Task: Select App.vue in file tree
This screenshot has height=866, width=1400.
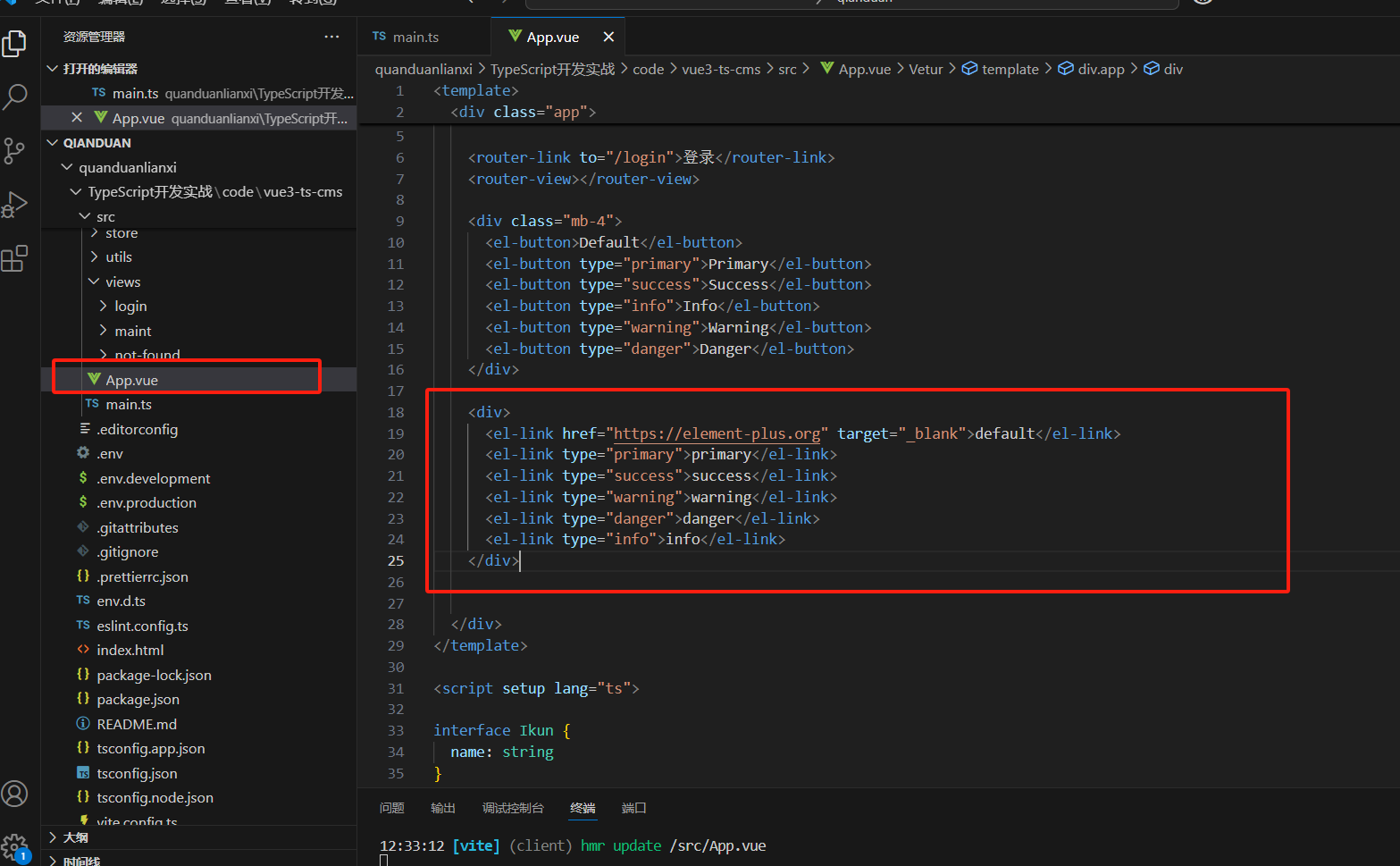Action: pos(198,380)
